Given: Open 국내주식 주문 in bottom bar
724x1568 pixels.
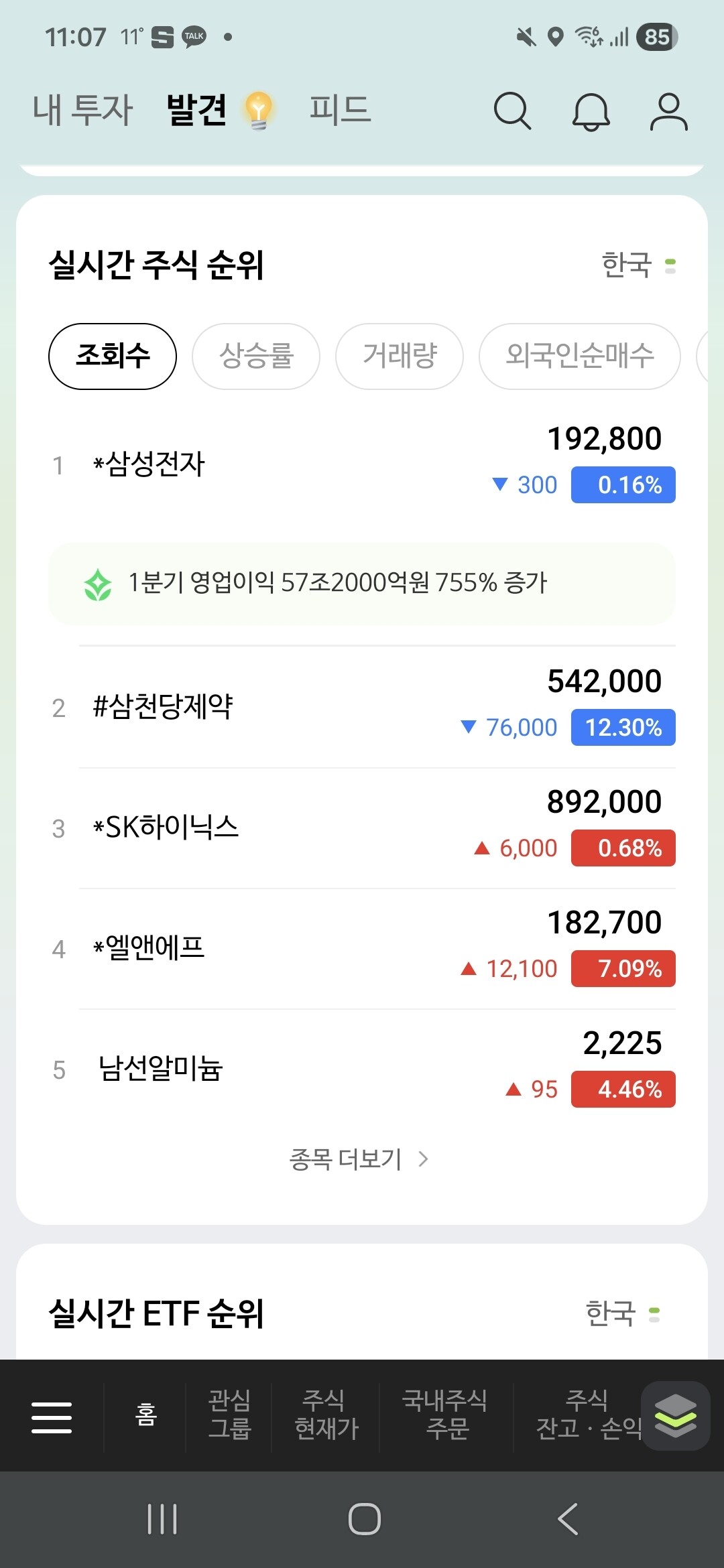Looking at the screenshot, I should pos(445,1415).
